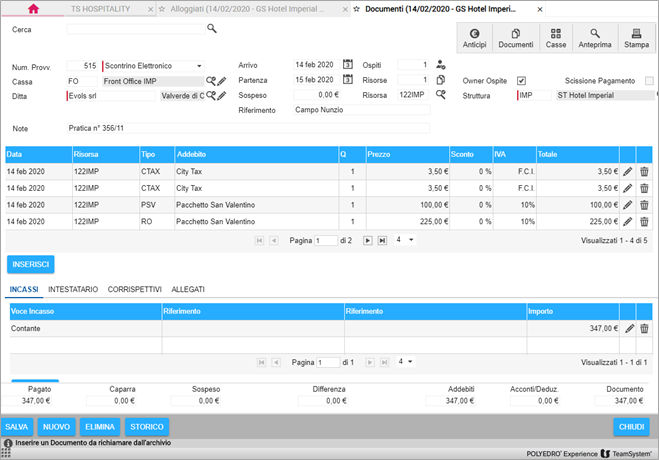Open calendar picker for Partenza date
The width and height of the screenshot is (659, 460).
coord(348,79)
